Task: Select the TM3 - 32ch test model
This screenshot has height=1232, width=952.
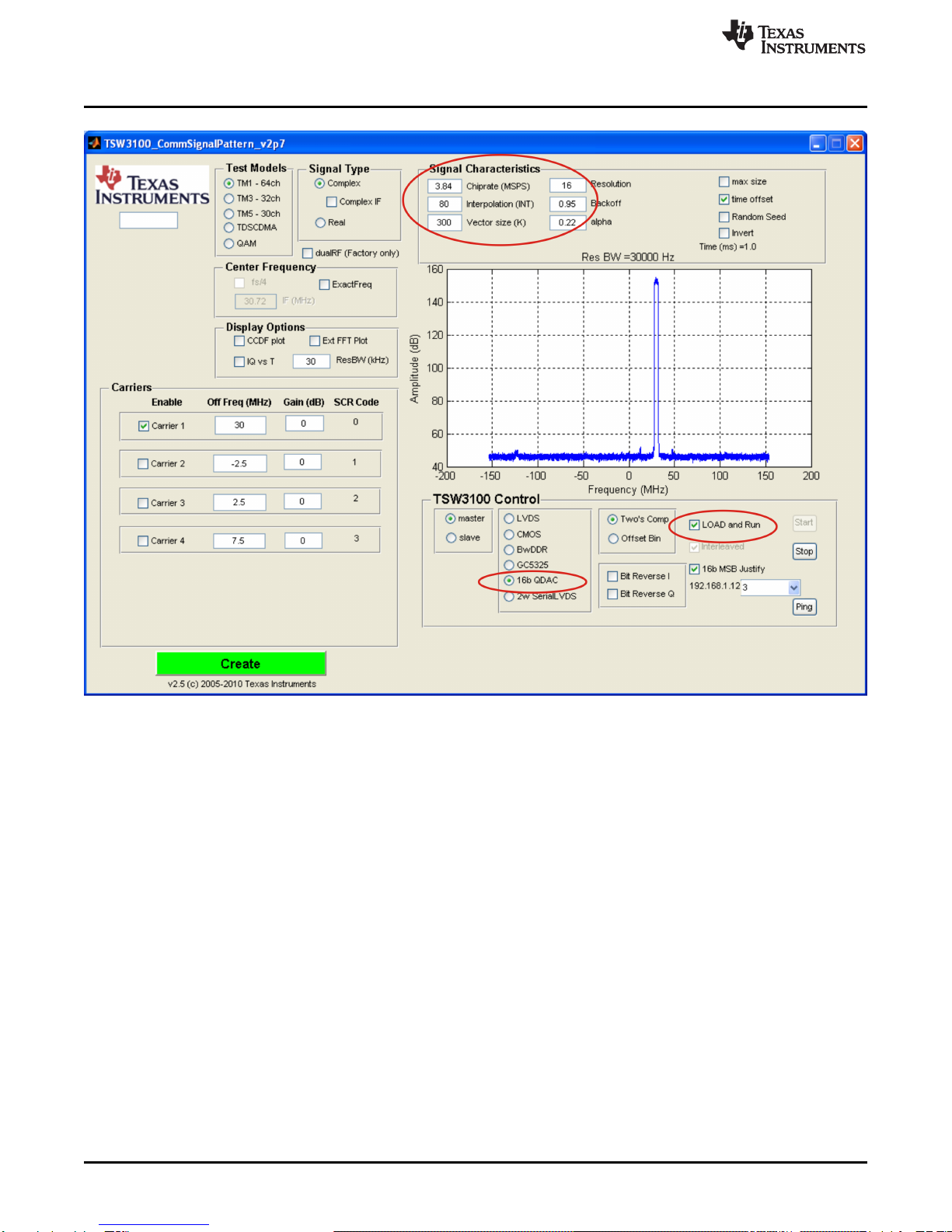Action: 229,199
